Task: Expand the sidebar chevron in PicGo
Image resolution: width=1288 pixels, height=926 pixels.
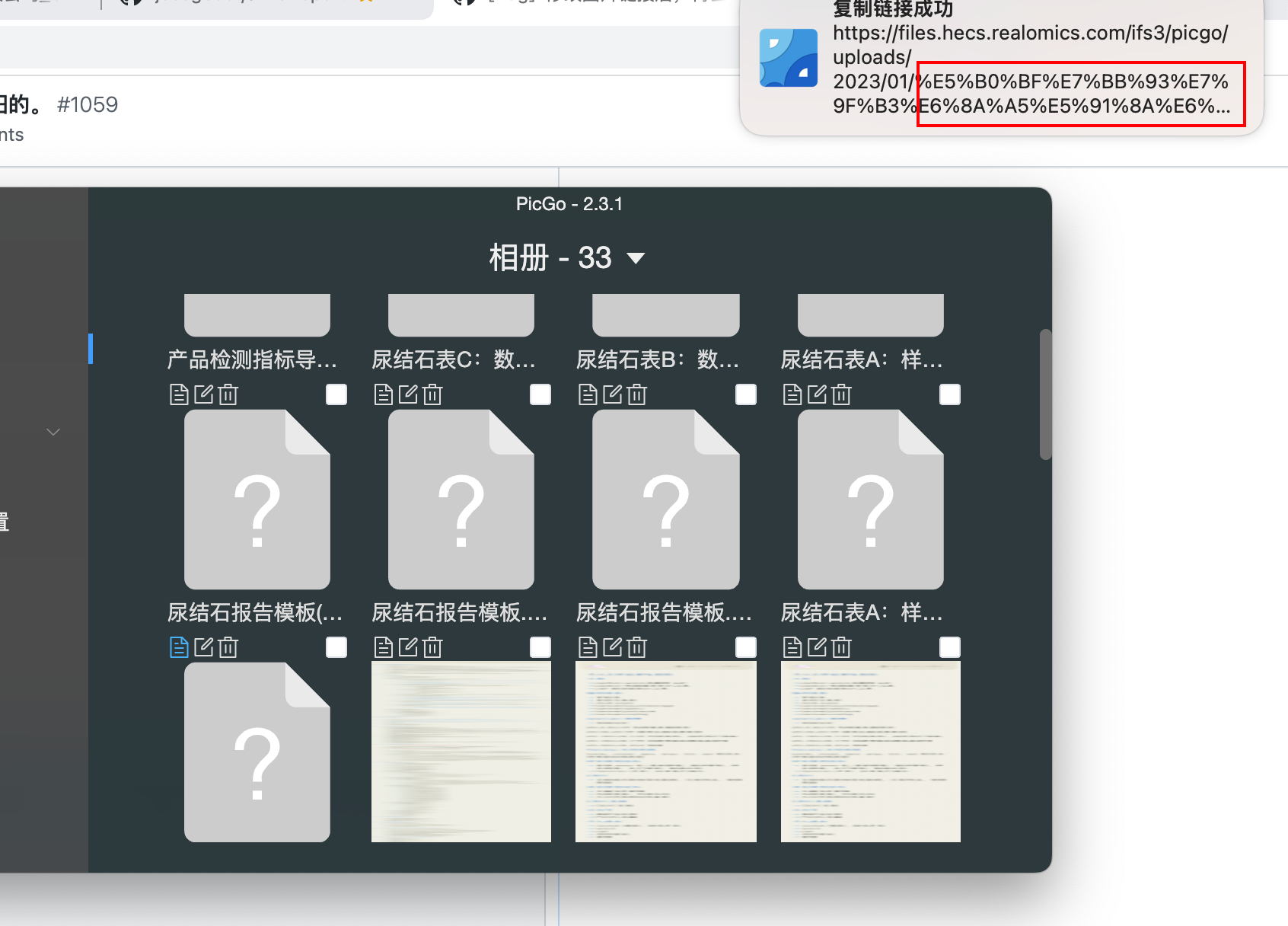Action: 53,432
